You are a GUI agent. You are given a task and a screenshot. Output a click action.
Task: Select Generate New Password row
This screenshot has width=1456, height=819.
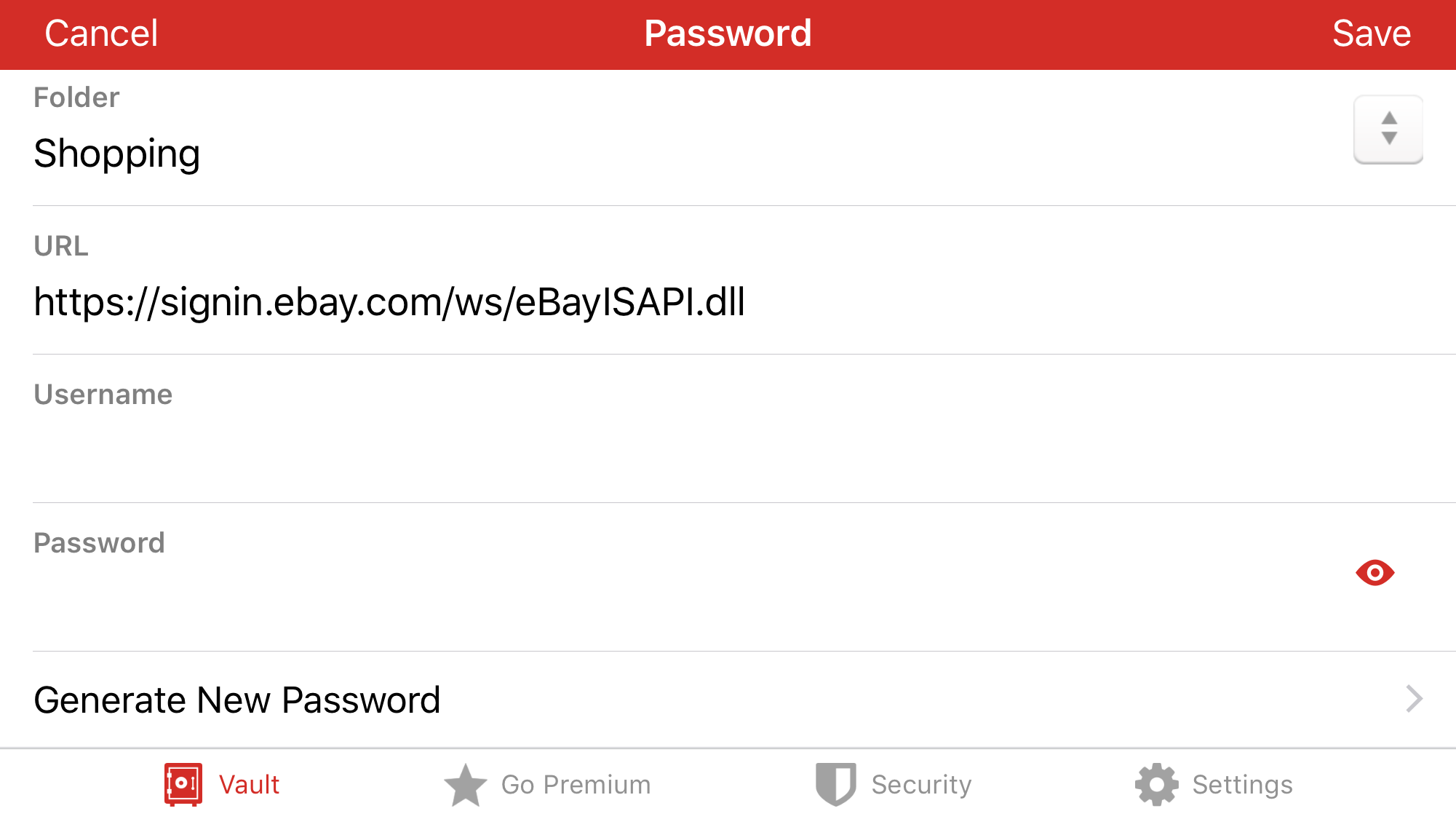(728, 700)
